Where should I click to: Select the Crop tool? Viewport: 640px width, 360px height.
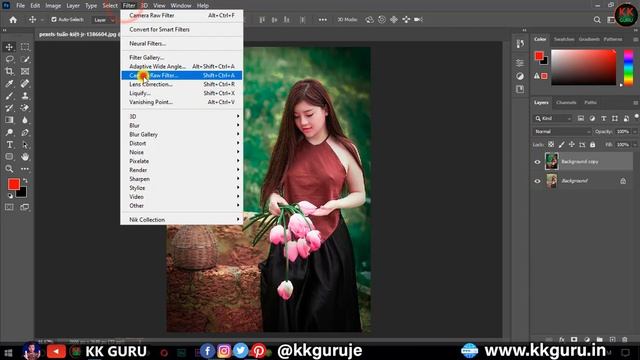(9, 71)
